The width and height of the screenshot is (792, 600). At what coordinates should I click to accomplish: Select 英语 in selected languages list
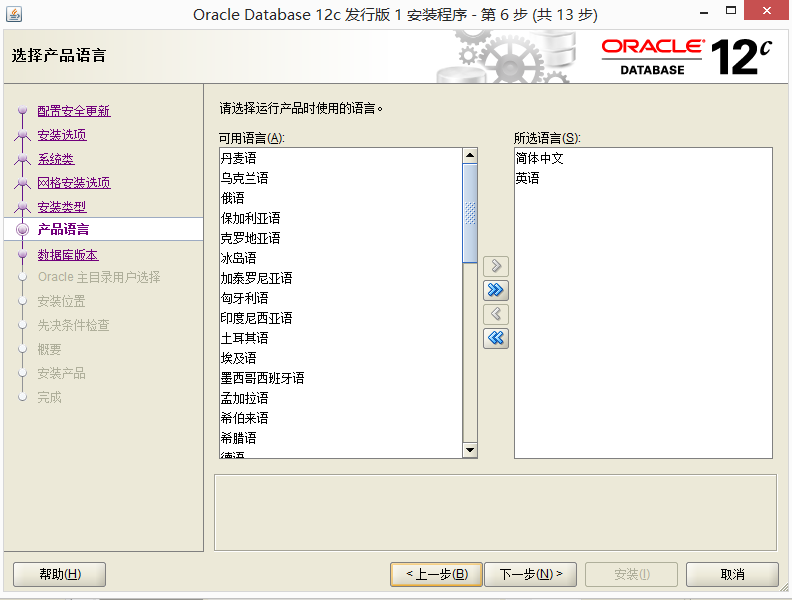point(643,178)
